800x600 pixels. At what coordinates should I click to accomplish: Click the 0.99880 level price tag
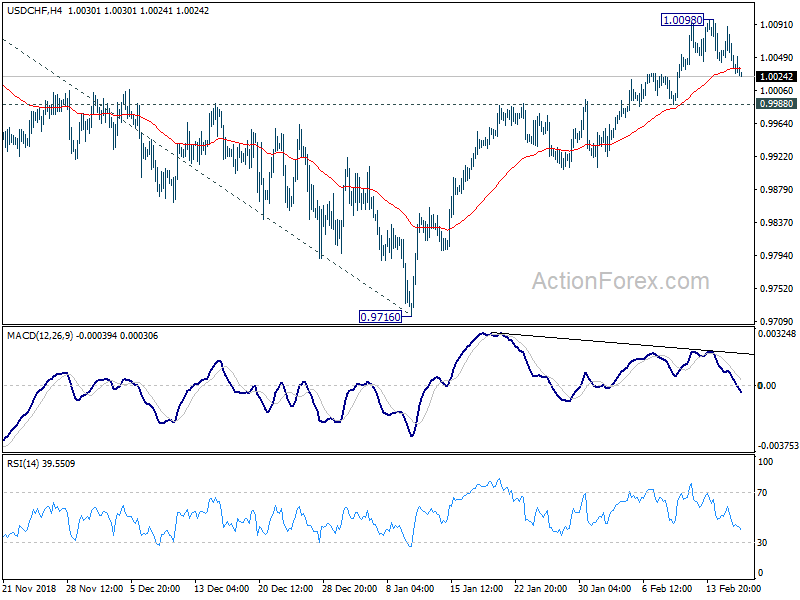776,104
